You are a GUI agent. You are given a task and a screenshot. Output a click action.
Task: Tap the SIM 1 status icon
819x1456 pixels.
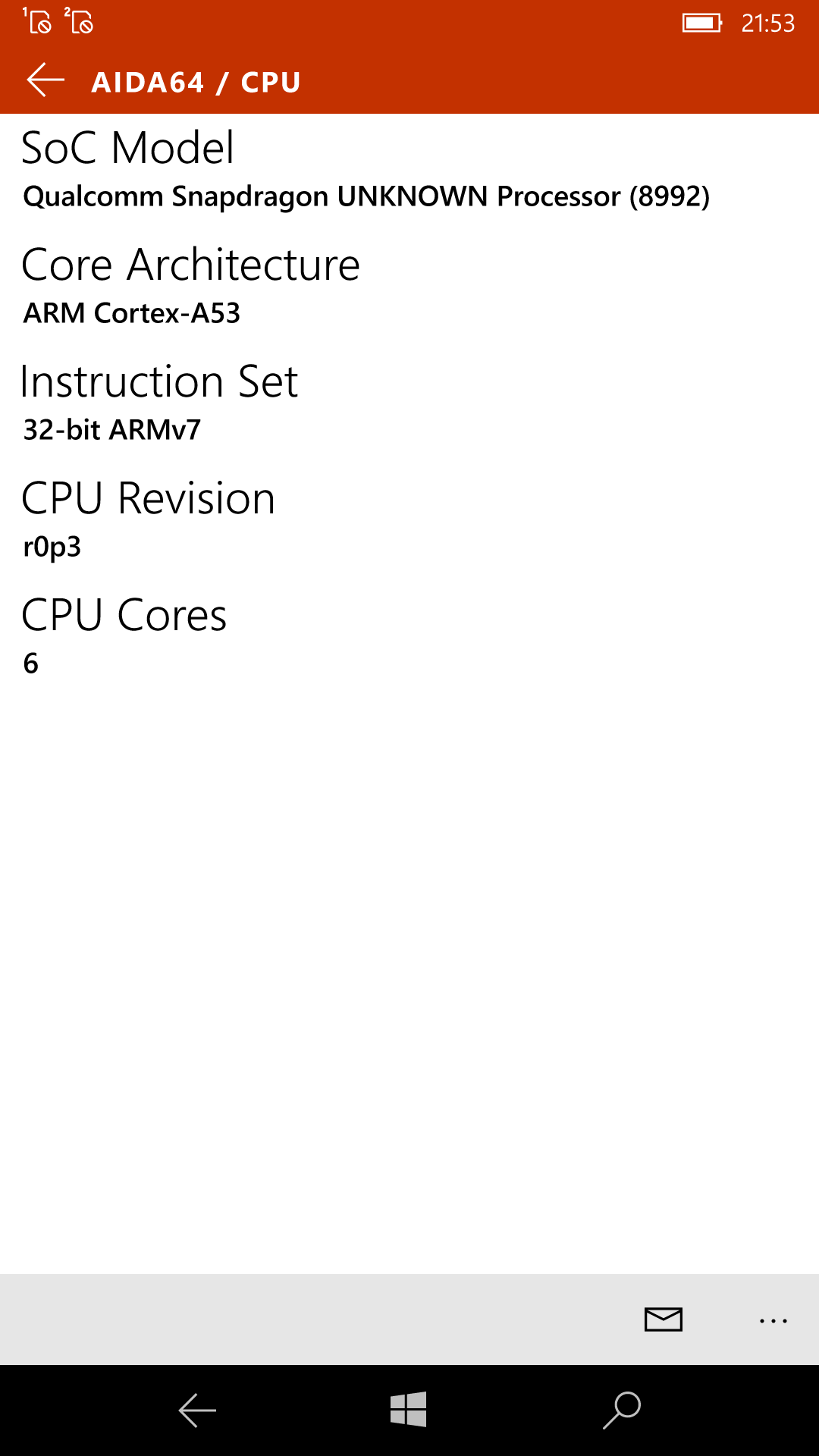[x=37, y=20]
